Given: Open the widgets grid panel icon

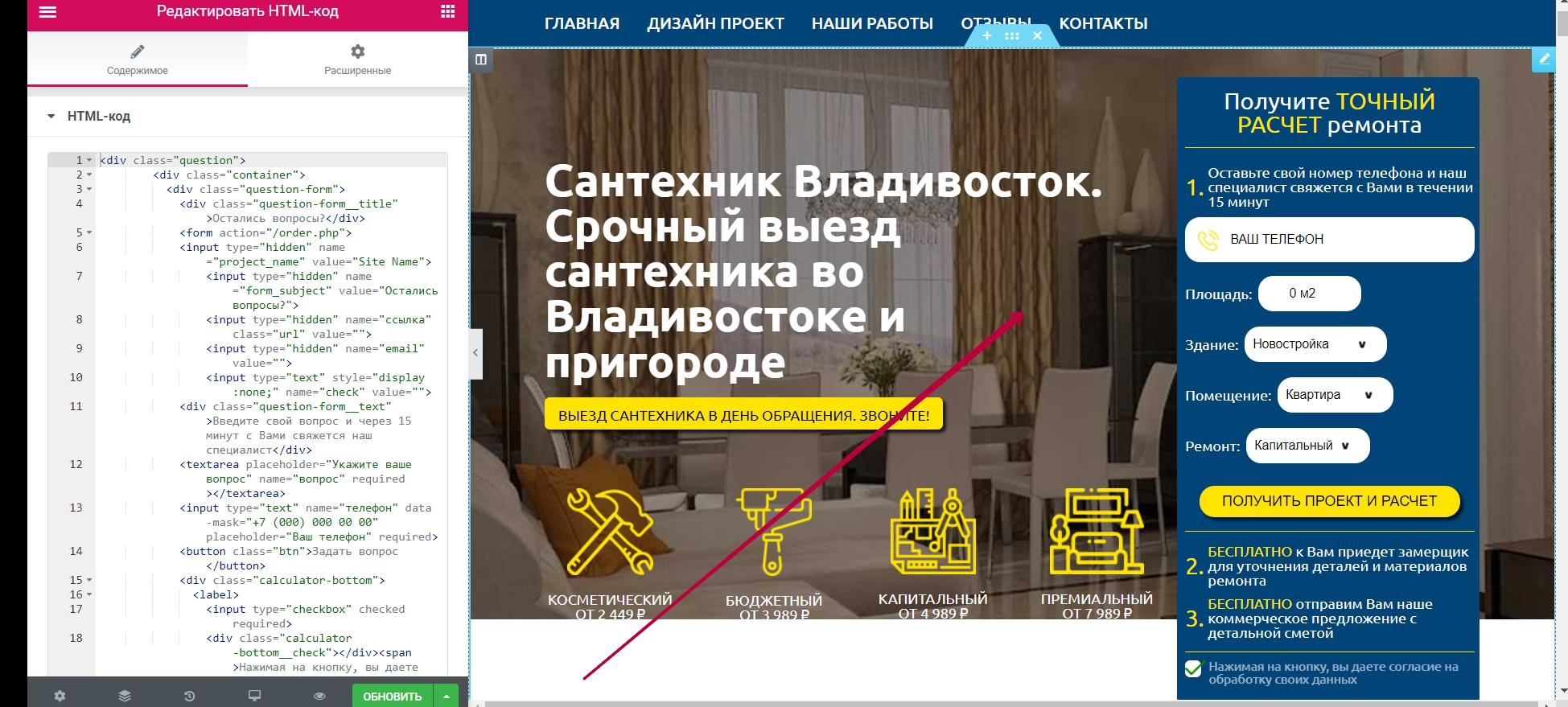Looking at the screenshot, I should click(447, 12).
